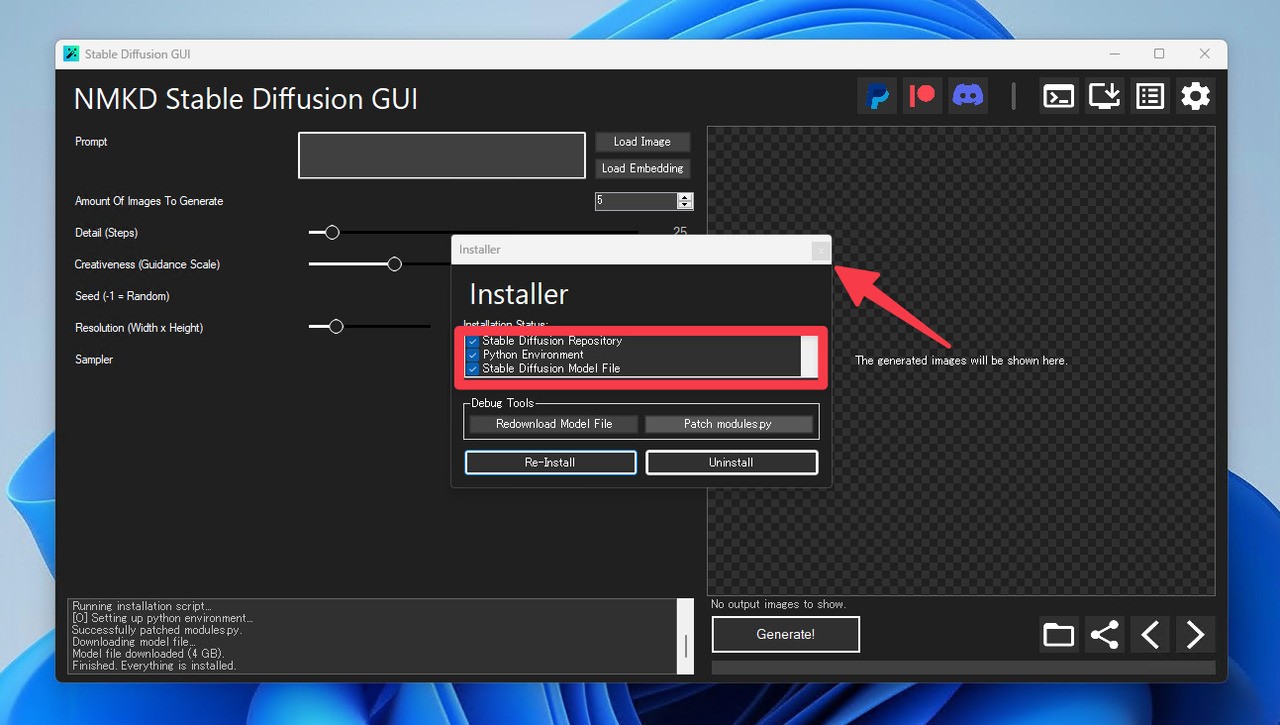Click "The generated images will be shown here." text
1280x725 pixels.
(961, 360)
